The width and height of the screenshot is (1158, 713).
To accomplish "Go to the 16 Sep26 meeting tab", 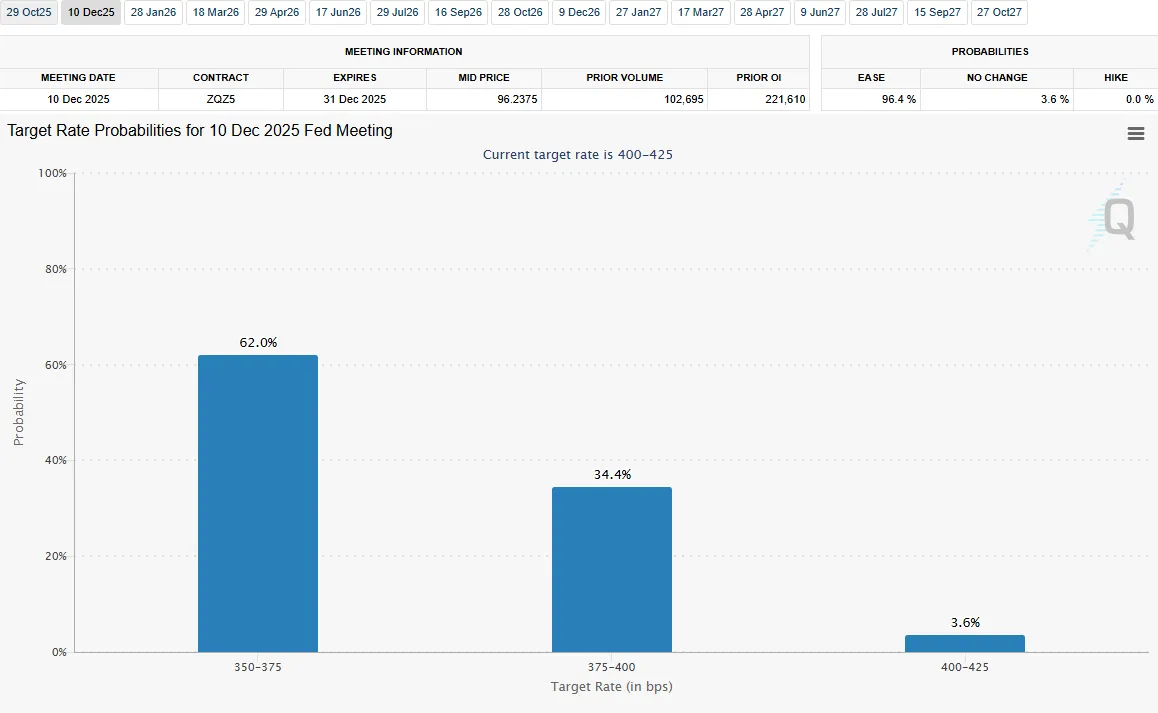I will (458, 13).
